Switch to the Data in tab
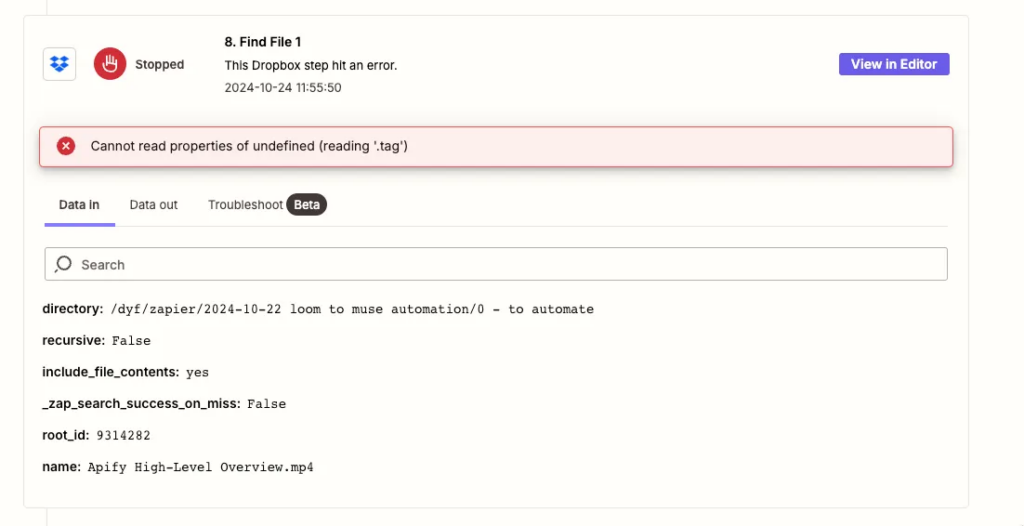 click(79, 205)
